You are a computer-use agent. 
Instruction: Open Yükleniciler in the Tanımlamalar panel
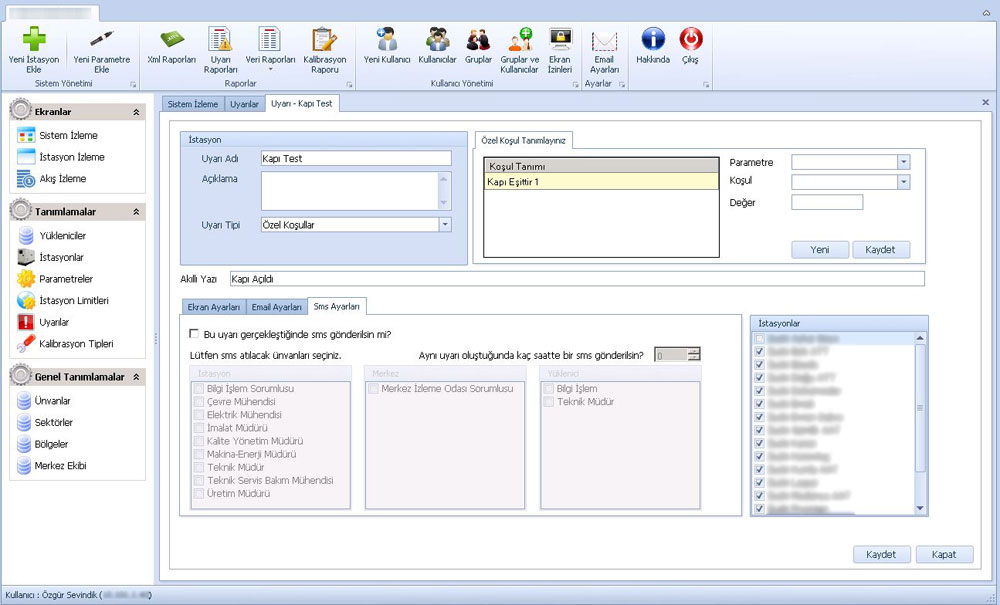62,235
